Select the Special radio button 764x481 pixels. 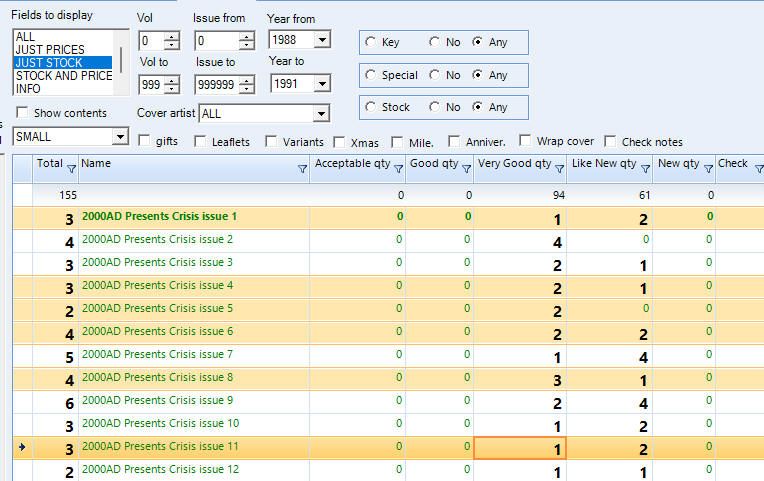tap(370, 75)
